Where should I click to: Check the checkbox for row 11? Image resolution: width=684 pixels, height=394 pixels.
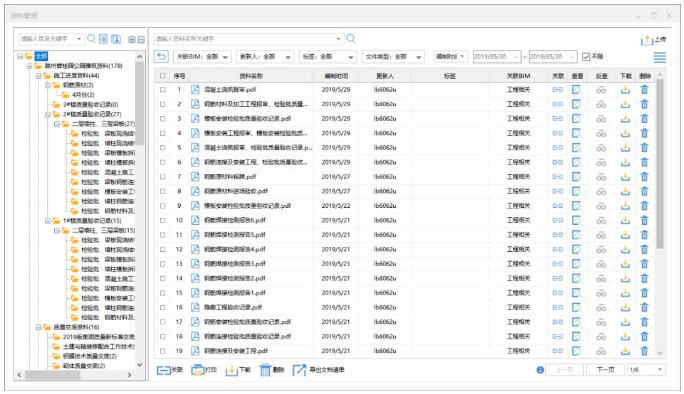coord(163,235)
